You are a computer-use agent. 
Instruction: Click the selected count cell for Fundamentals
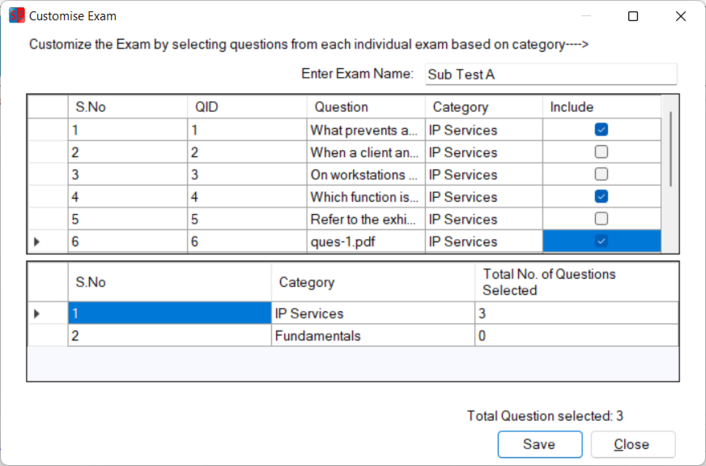pyautogui.click(x=576, y=336)
